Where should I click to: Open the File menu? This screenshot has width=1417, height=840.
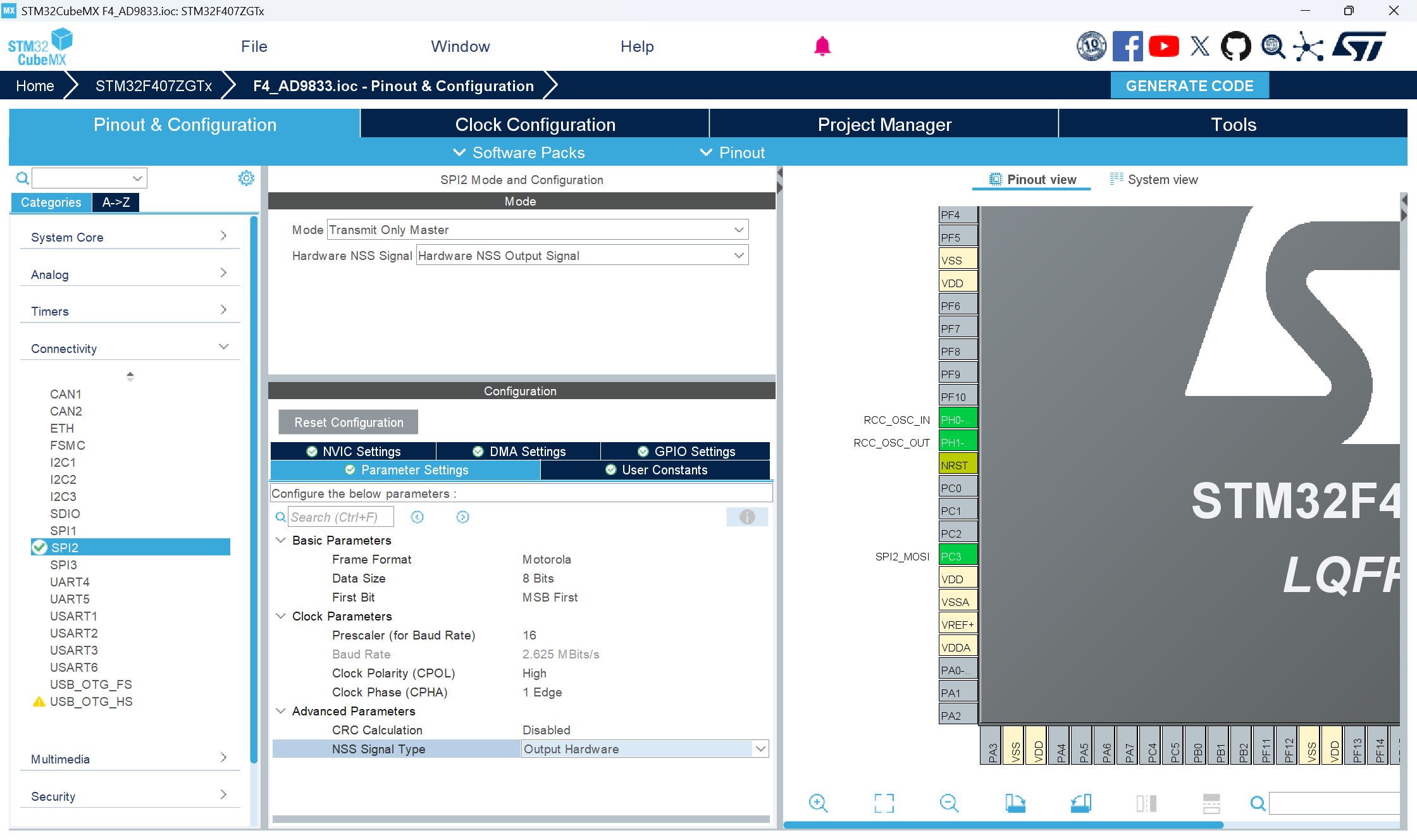tap(254, 46)
